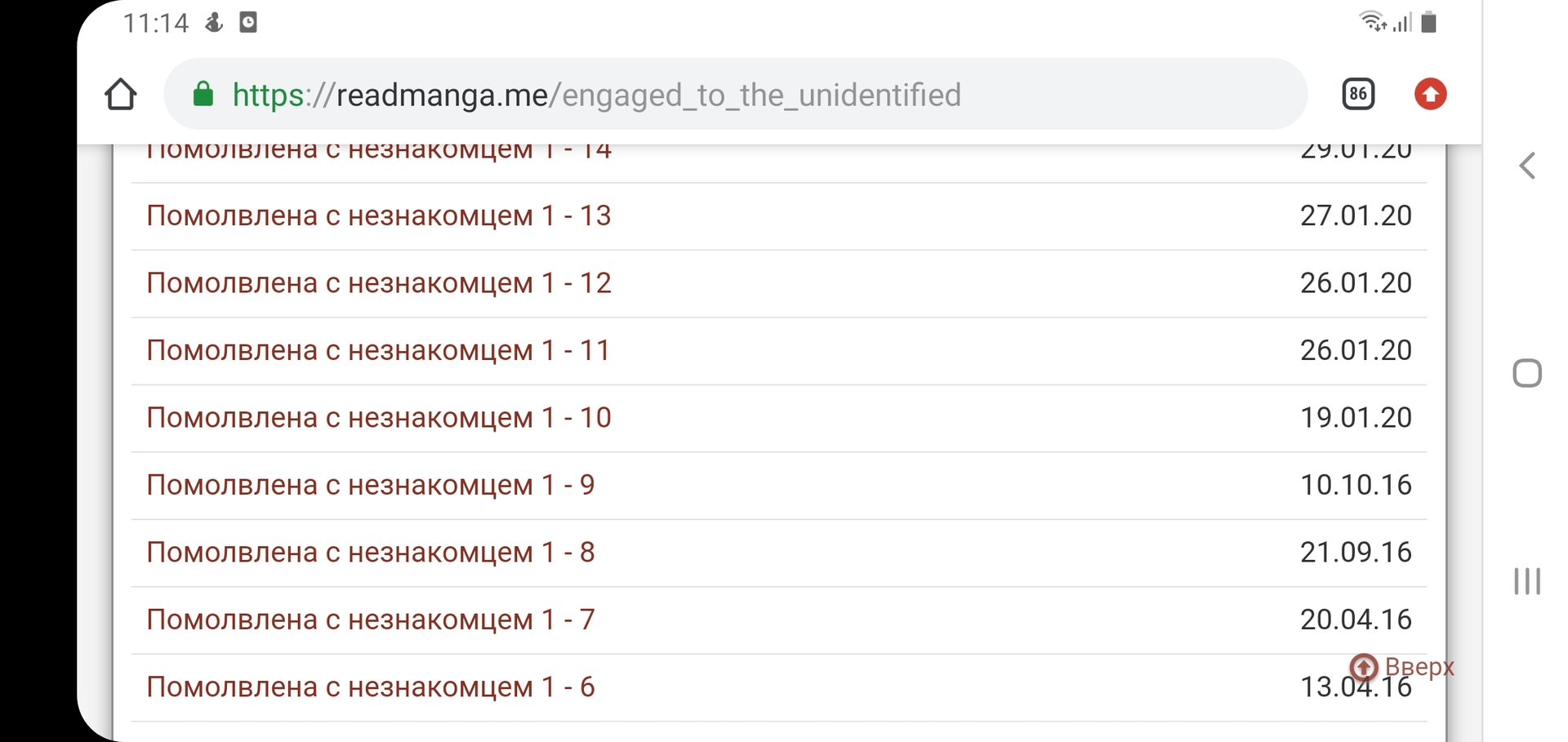The width and height of the screenshot is (1568, 742).
Task: Tap the Wi-Fi status icon
Action: tap(1371, 21)
